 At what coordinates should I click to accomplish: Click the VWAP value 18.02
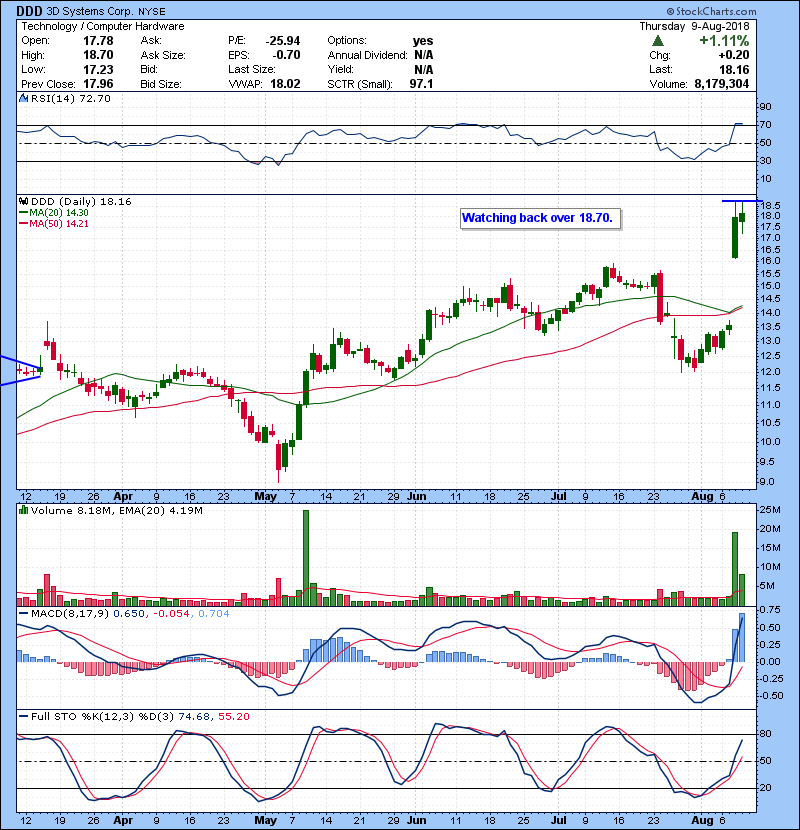(285, 84)
